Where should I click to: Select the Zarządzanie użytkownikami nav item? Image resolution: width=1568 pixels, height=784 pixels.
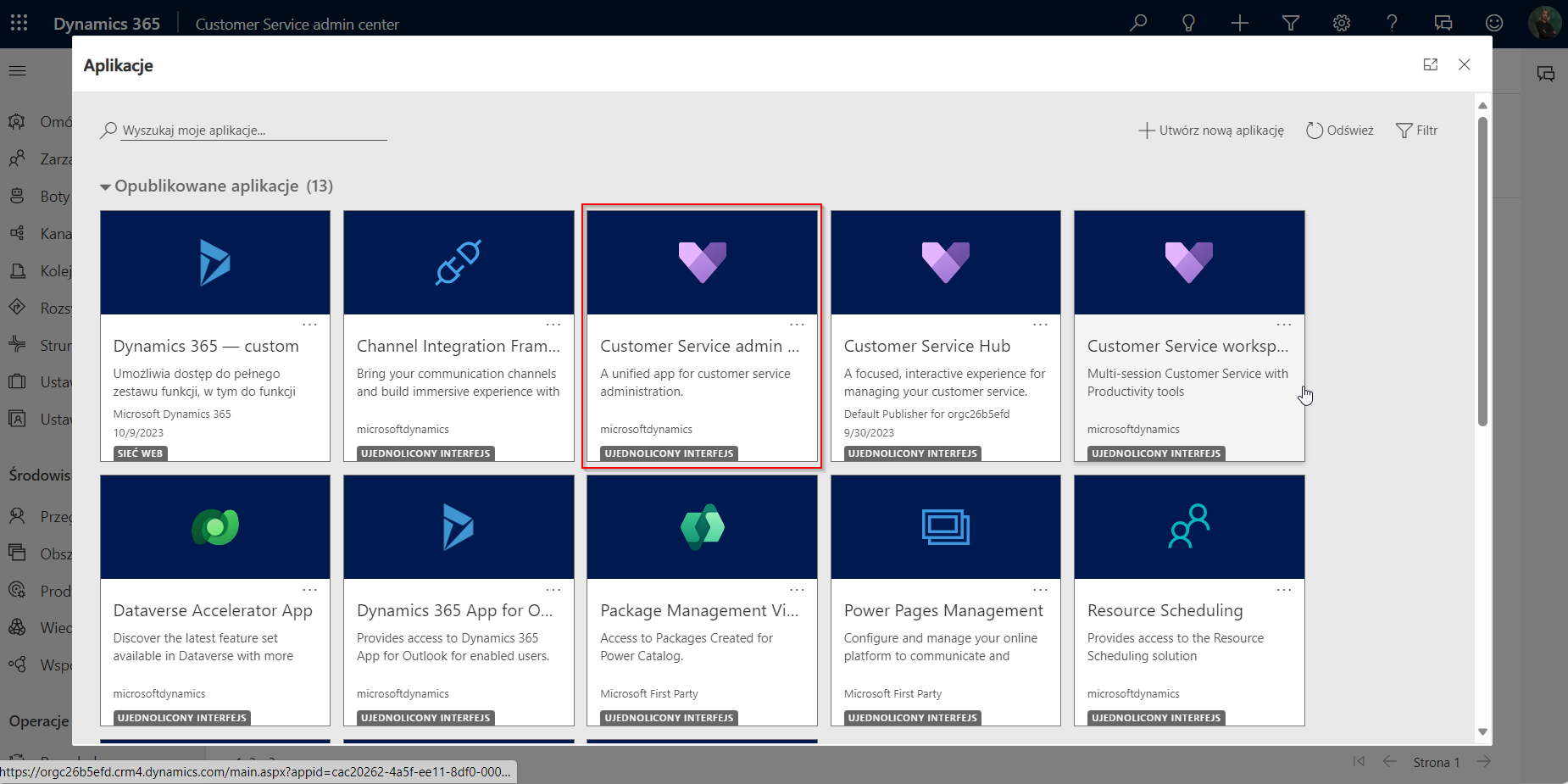pos(37,158)
